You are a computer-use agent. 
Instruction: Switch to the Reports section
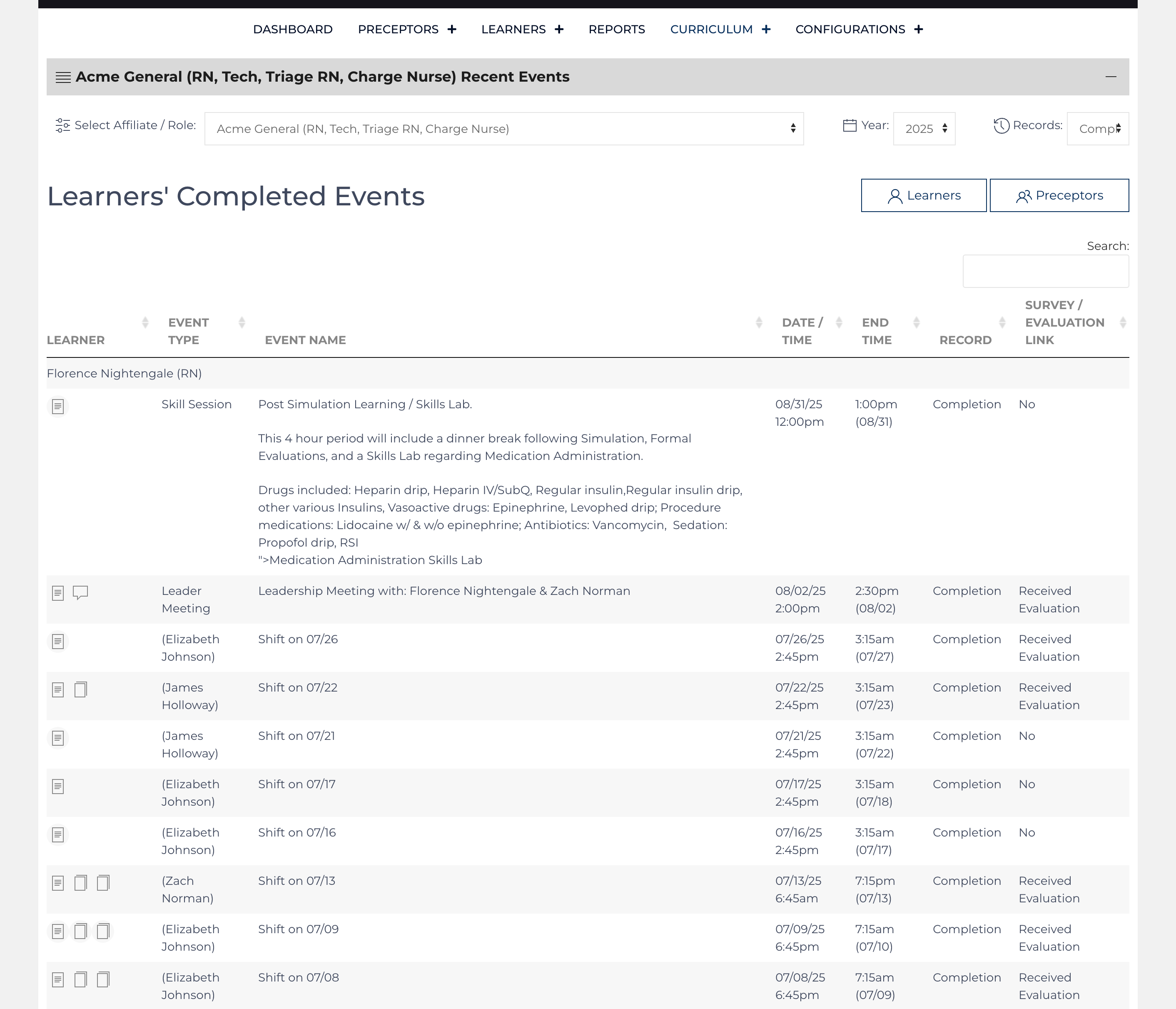[616, 29]
